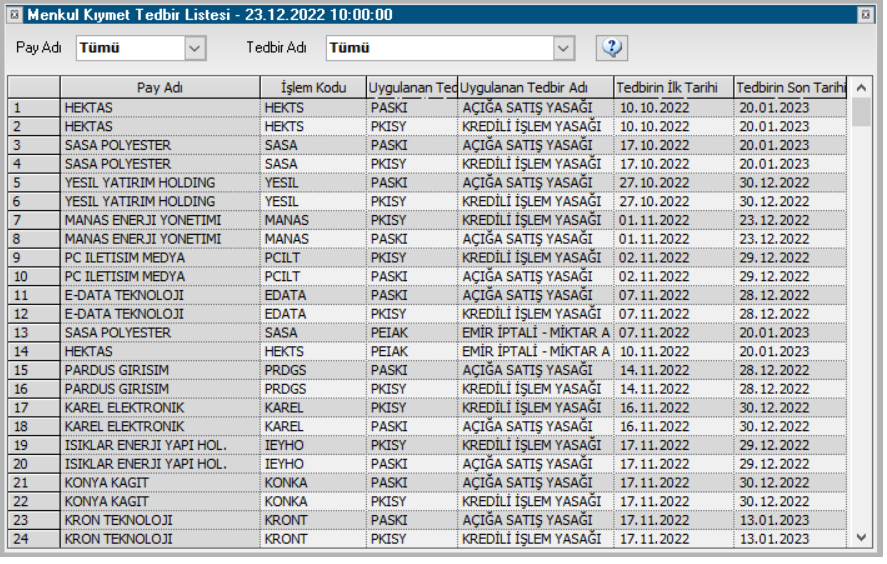Select end date 13.01.2023 in row 24
887x564 pixels.
point(774,539)
